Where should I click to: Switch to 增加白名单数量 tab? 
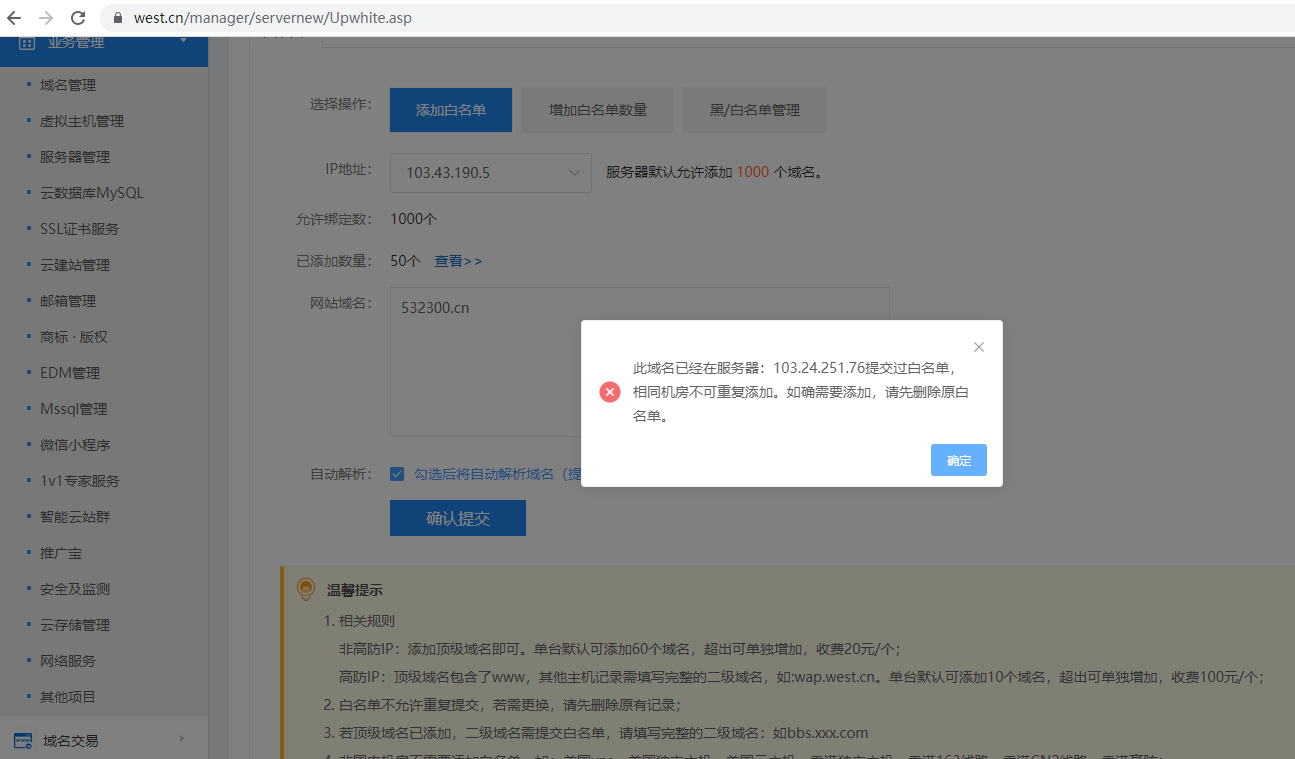pyautogui.click(x=597, y=110)
